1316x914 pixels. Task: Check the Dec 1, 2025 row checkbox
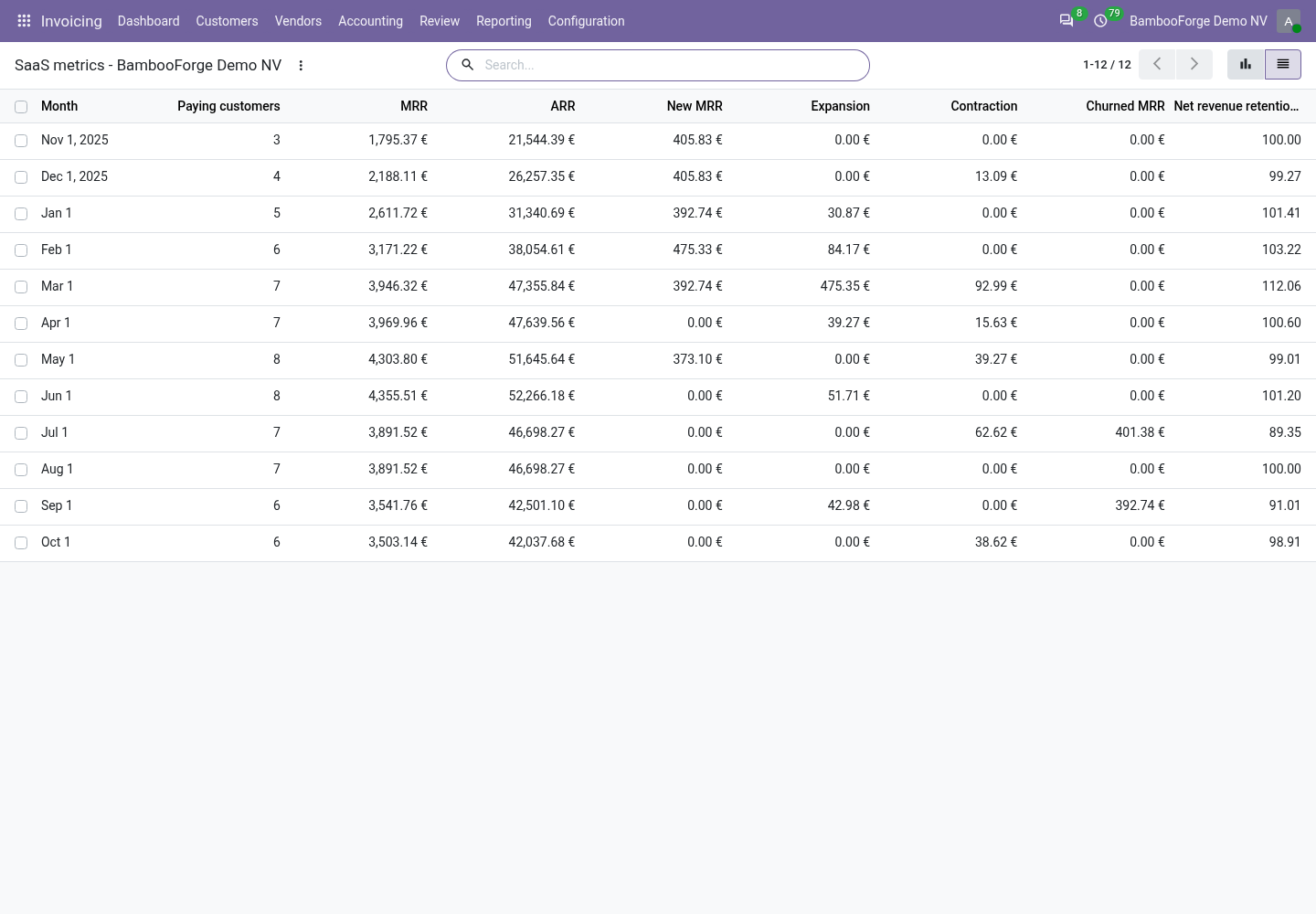pos(21,177)
